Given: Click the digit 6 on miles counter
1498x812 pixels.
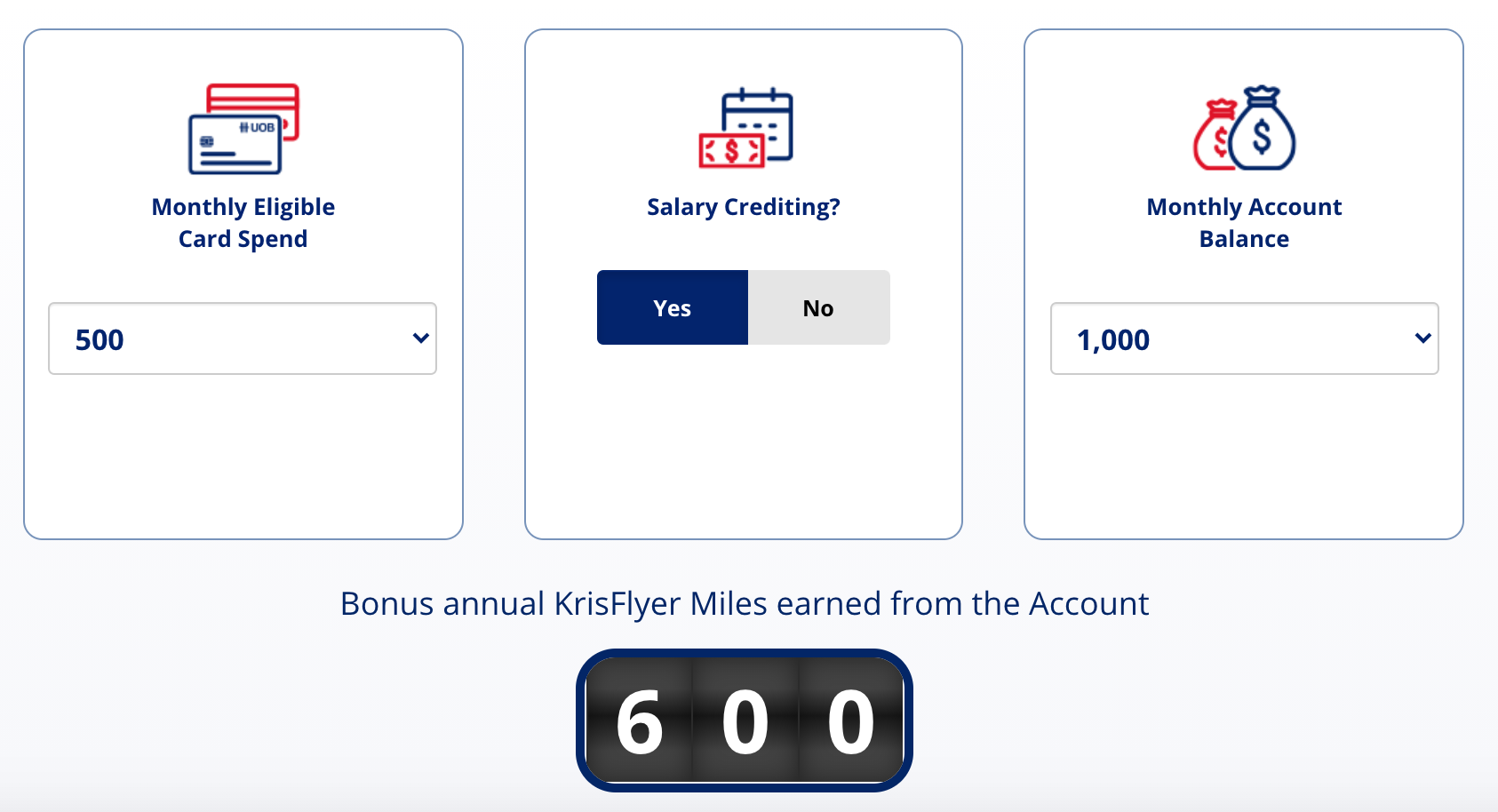Looking at the screenshot, I should click(640, 722).
